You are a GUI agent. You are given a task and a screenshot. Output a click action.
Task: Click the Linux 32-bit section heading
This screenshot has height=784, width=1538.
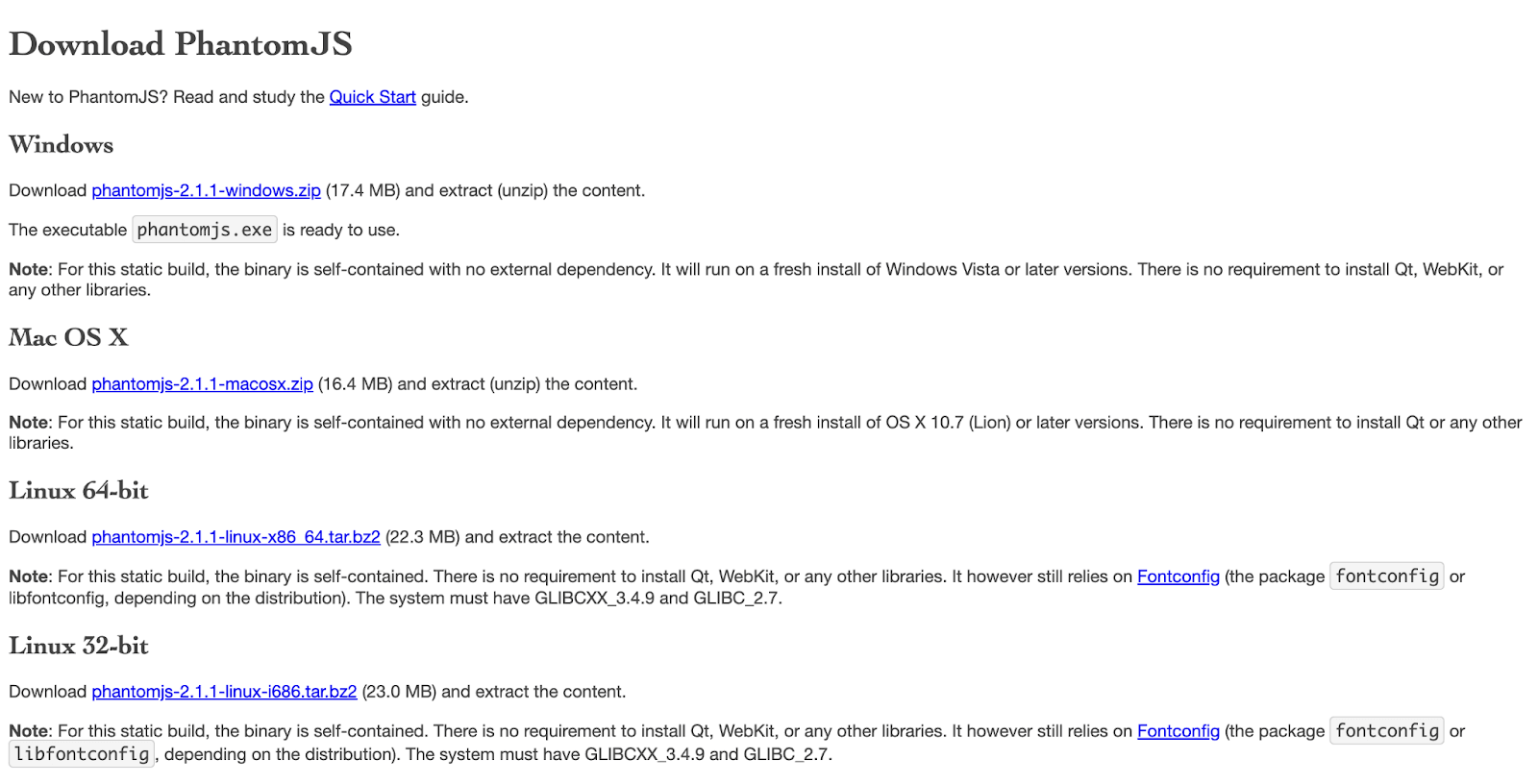pos(79,646)
